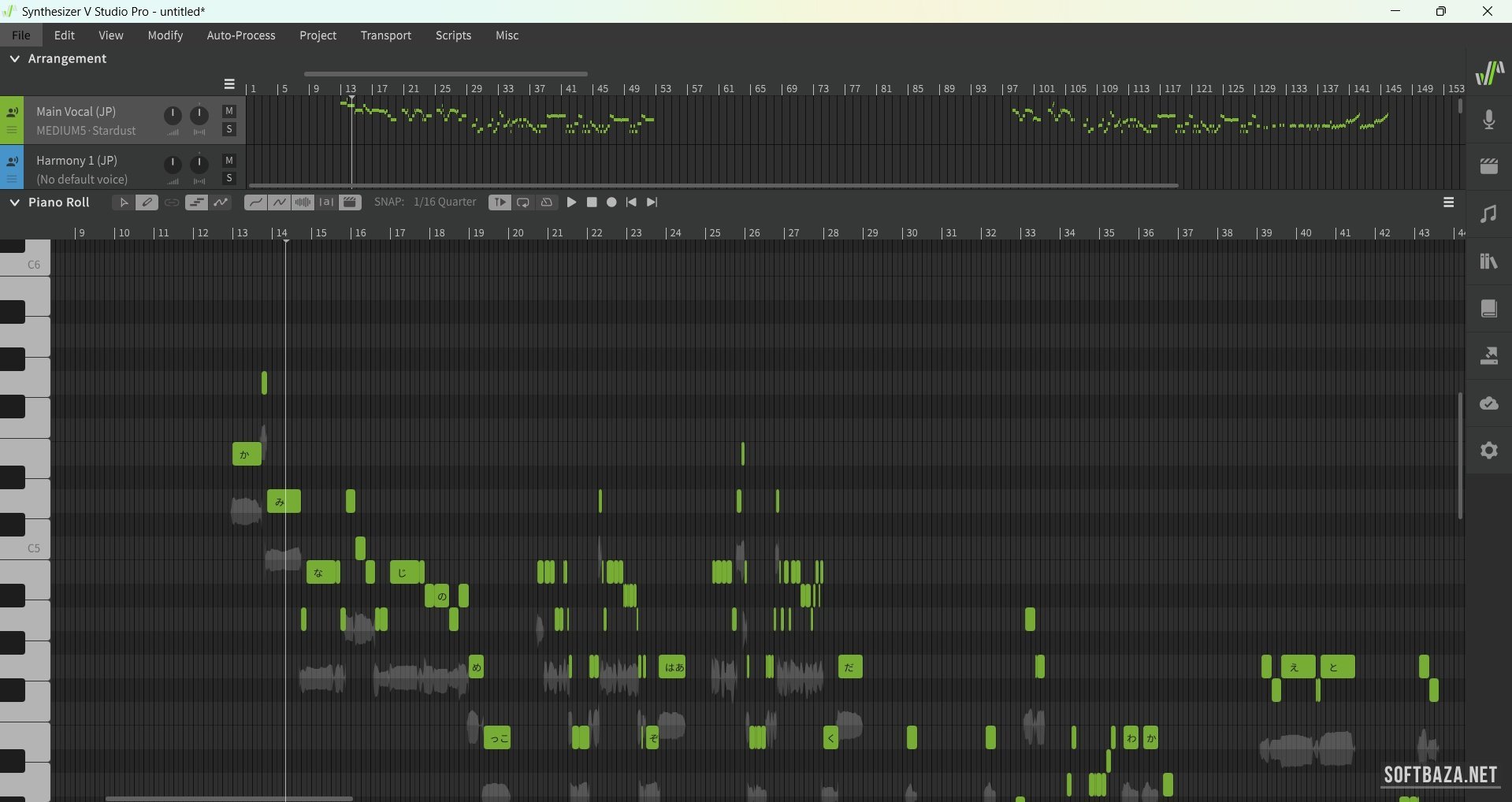Open the Render export panel
Screen dimensions: 1512x802
pyautogui.click(x=1488, y=356)
